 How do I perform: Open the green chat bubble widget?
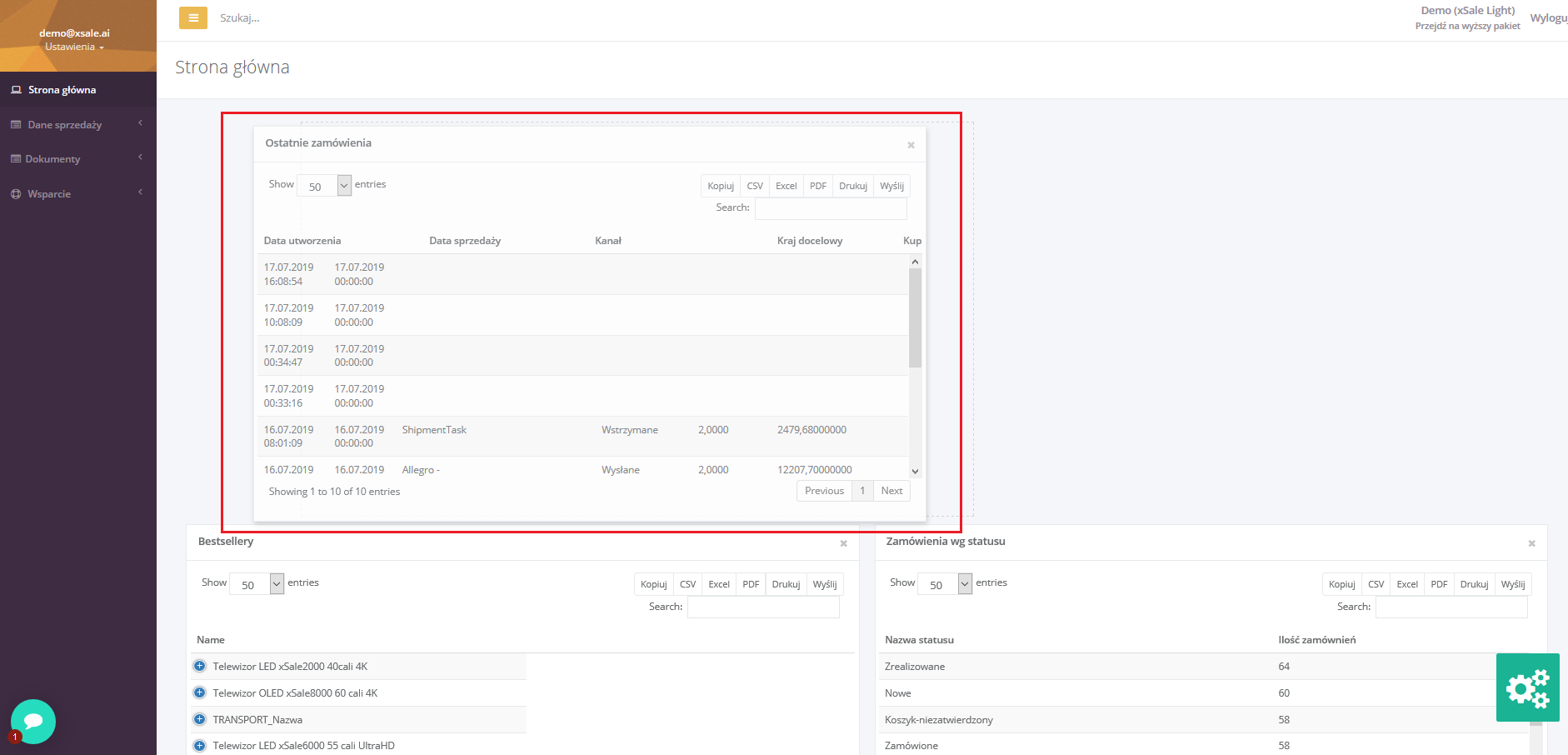tap(33, 721)
